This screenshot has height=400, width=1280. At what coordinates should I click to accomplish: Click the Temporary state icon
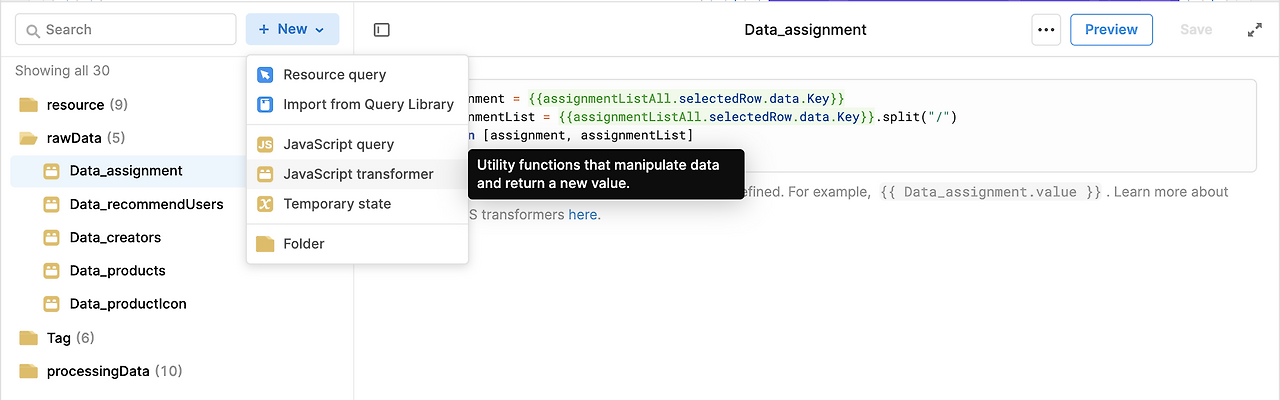pos(265,204)
